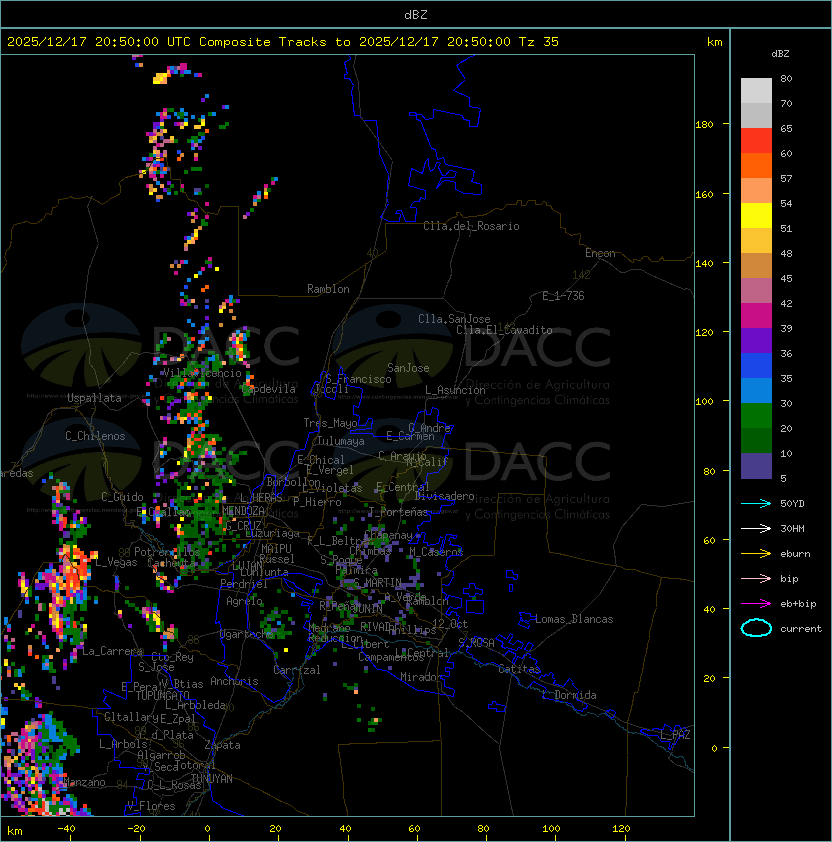Click the Villavicencio label on map
The image size is (832, 842).
pyautogui.click(x=202, y=373)
